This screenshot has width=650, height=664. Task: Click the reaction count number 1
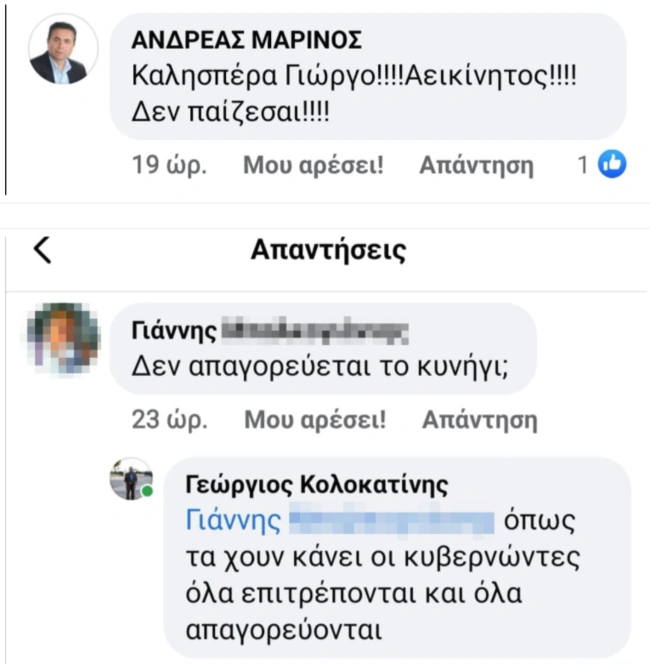[x=583, y=165]
